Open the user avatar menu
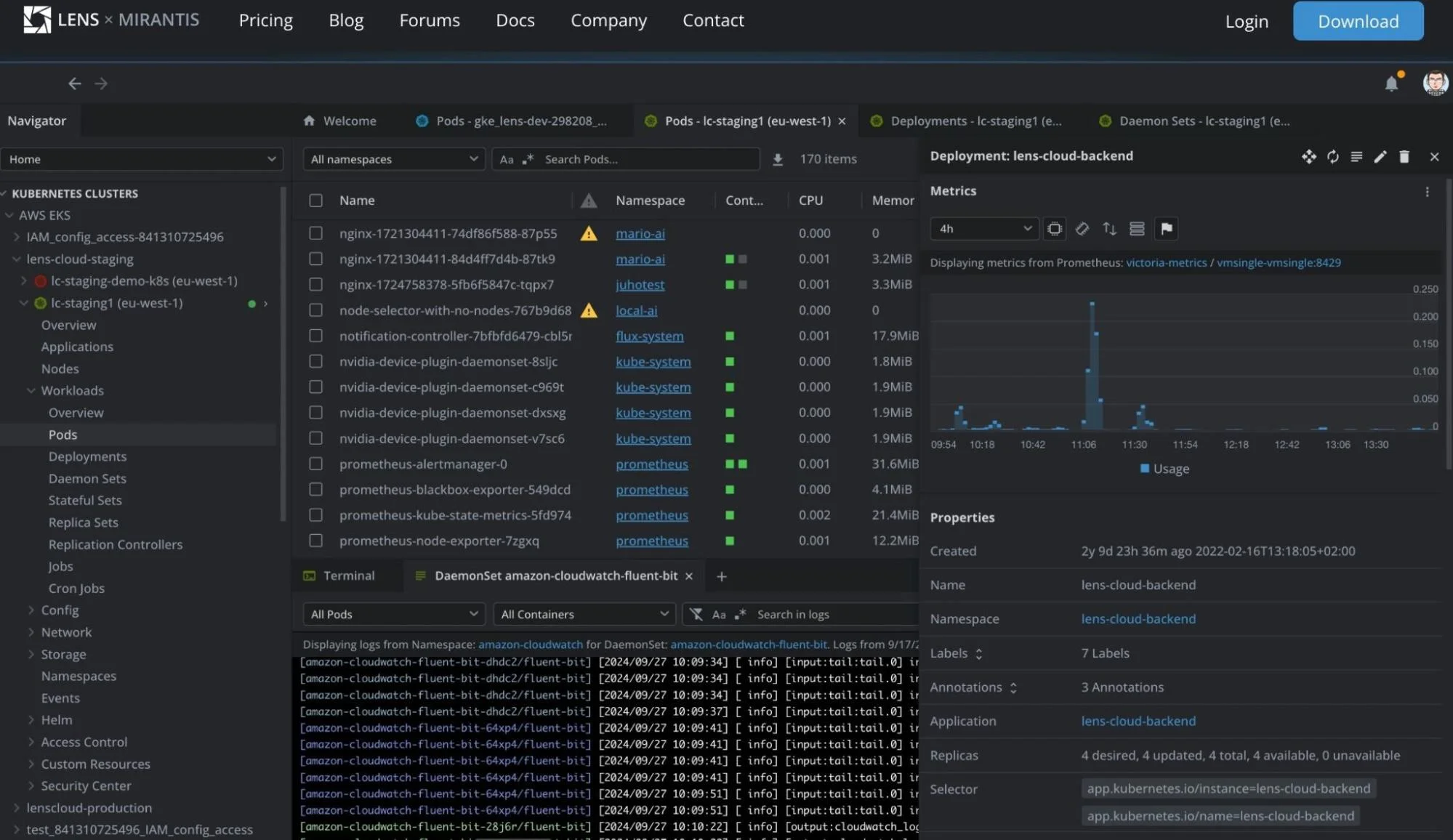The image size is (1453, 840). tap(1436, 83)
